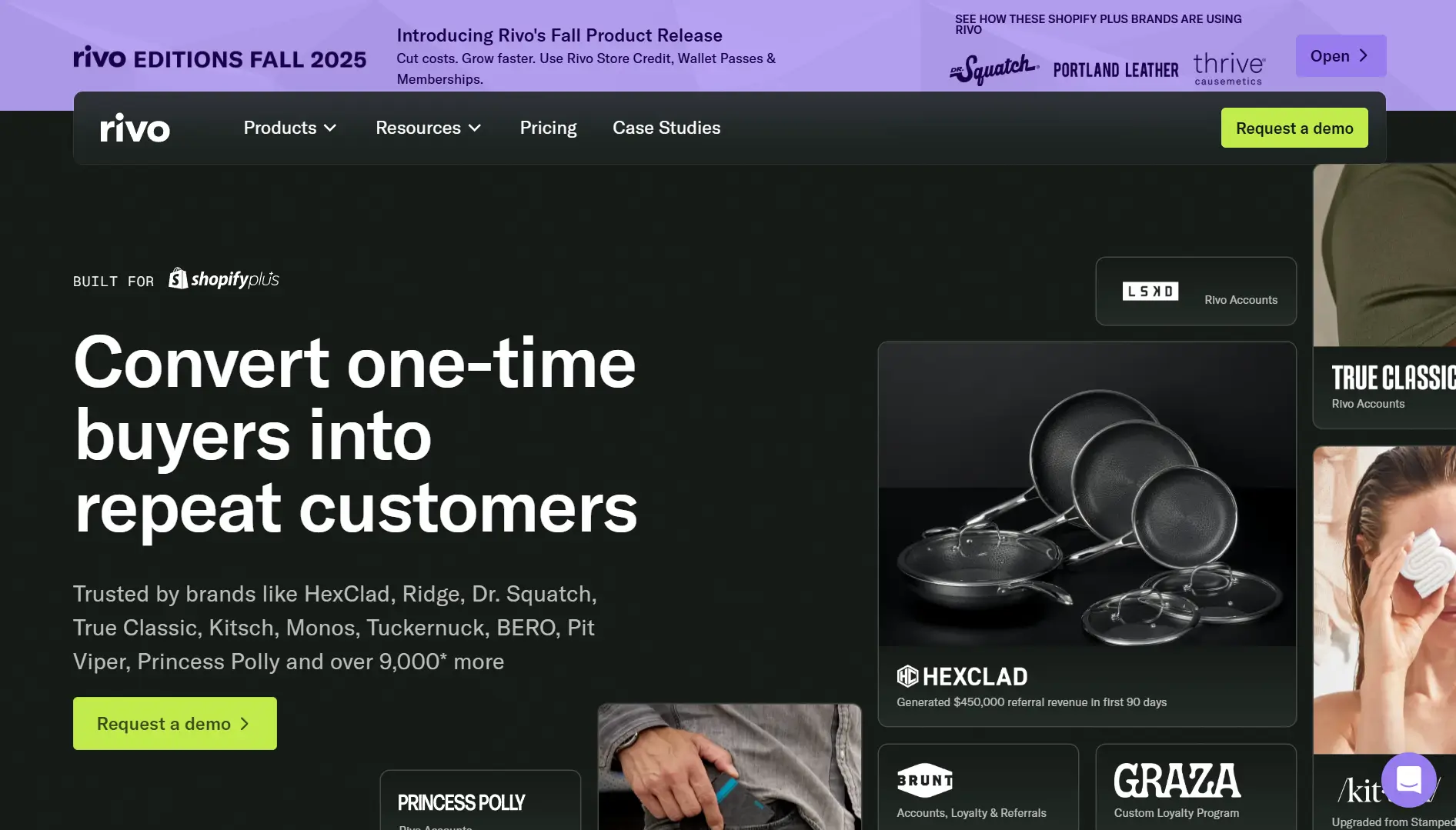Click the hero Request a demo button

pyautogui.click(x=175, y=723)
